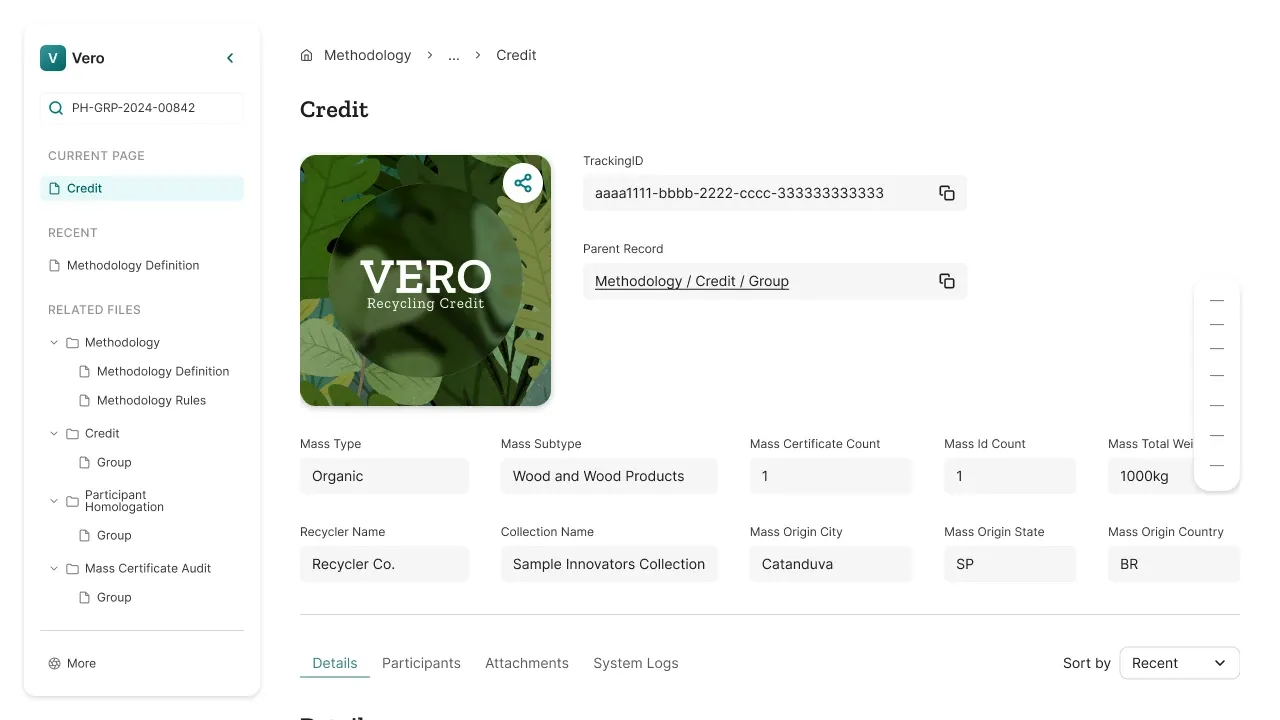Copy the Parent Record value
Screen dimensions: 1280x720
(x=946, y=281)
